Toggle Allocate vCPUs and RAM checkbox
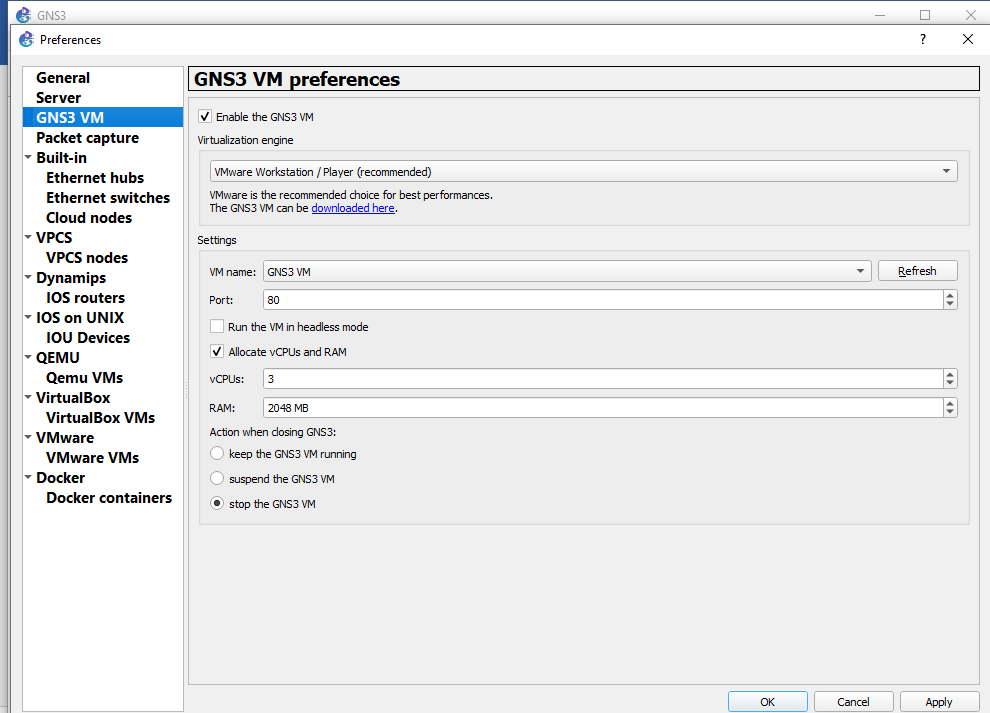This screenshot has width=990, height=713. 217,352
